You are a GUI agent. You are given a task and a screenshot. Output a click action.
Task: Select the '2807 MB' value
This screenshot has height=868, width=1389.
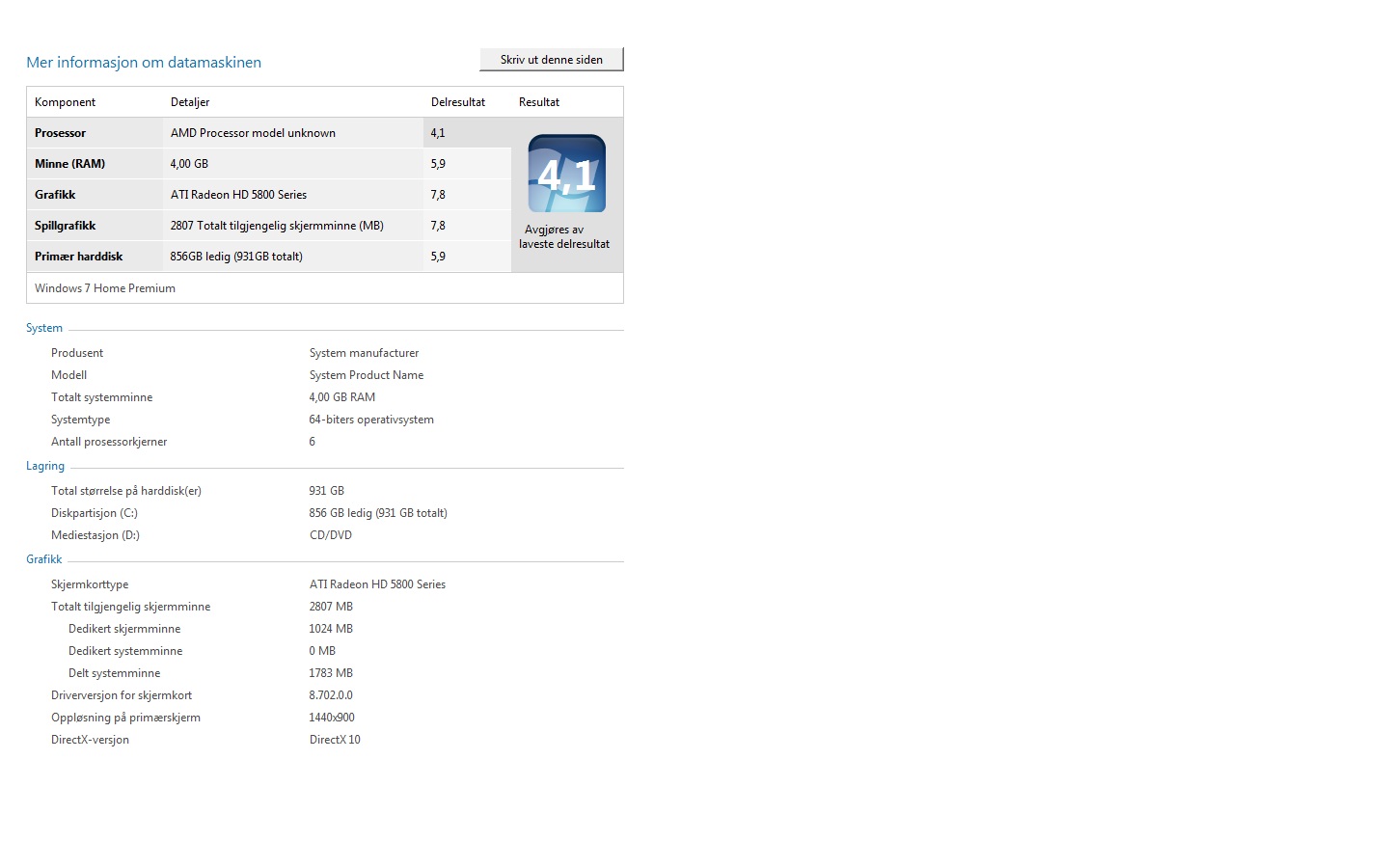click(x=331, y=607)
